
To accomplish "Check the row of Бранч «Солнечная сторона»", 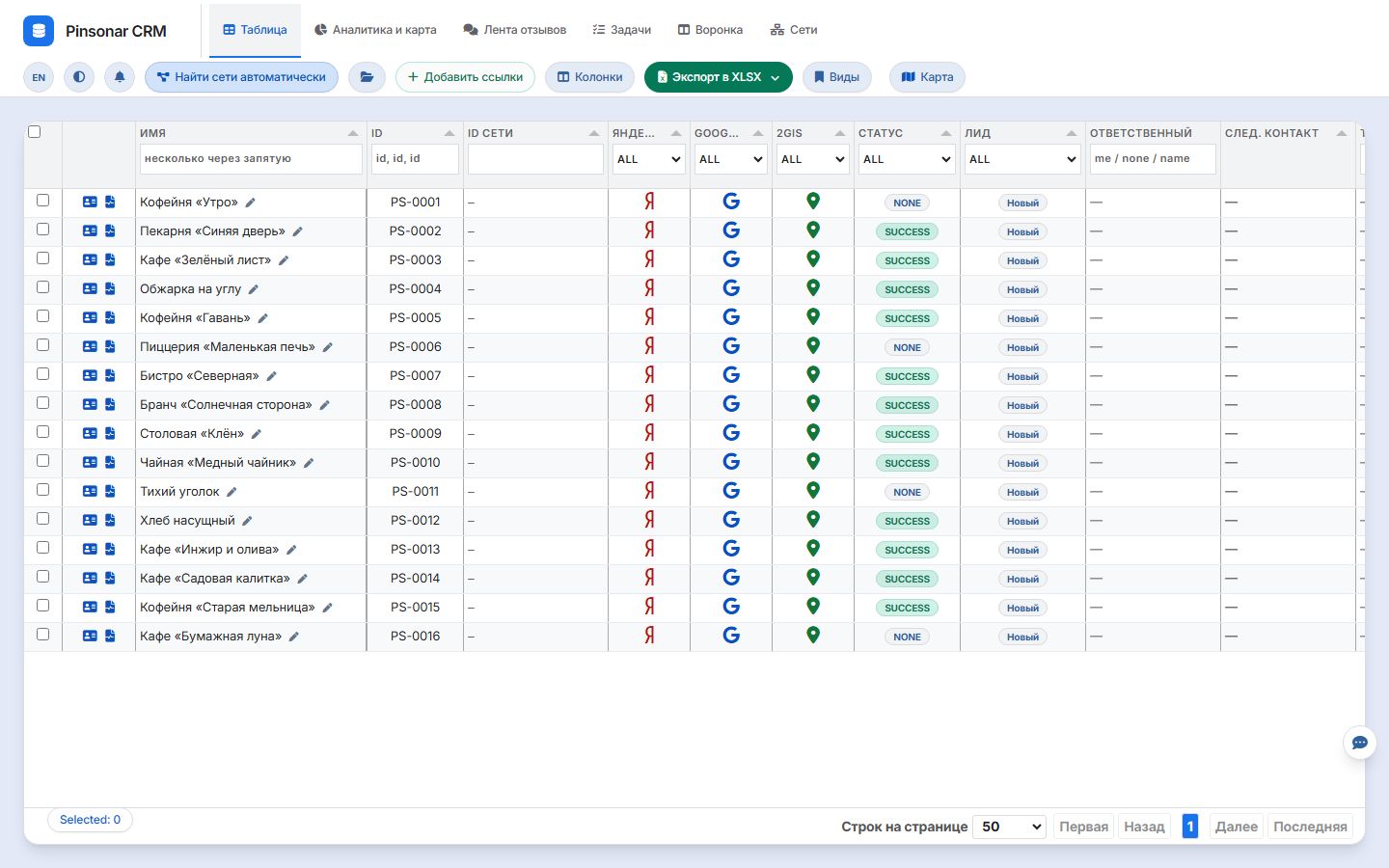I will click(x=42, y=403).
